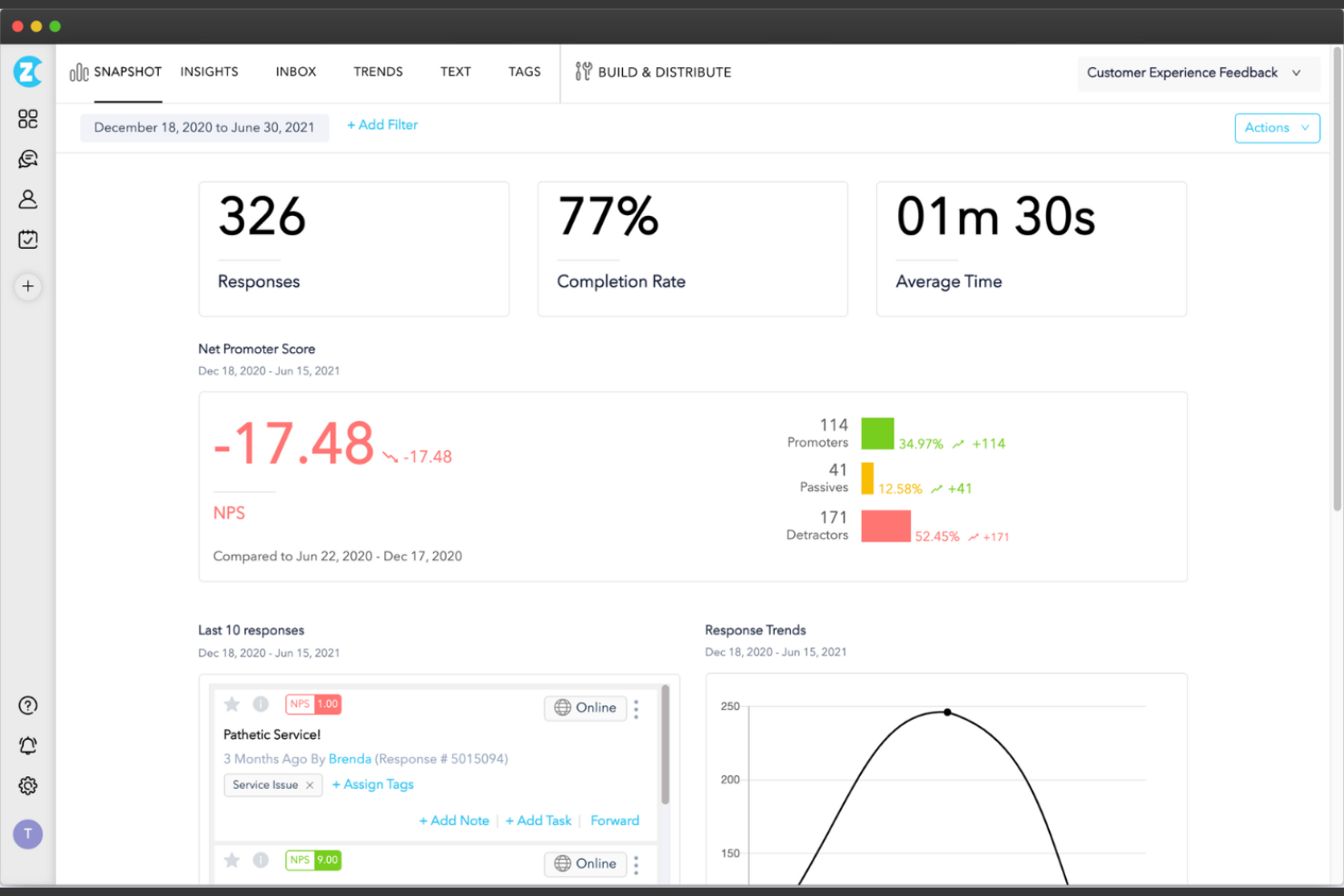Viewport: 1344px width, 896px height.
Task: Remove the Service Issue tag
Action: (x=310, y=784)
